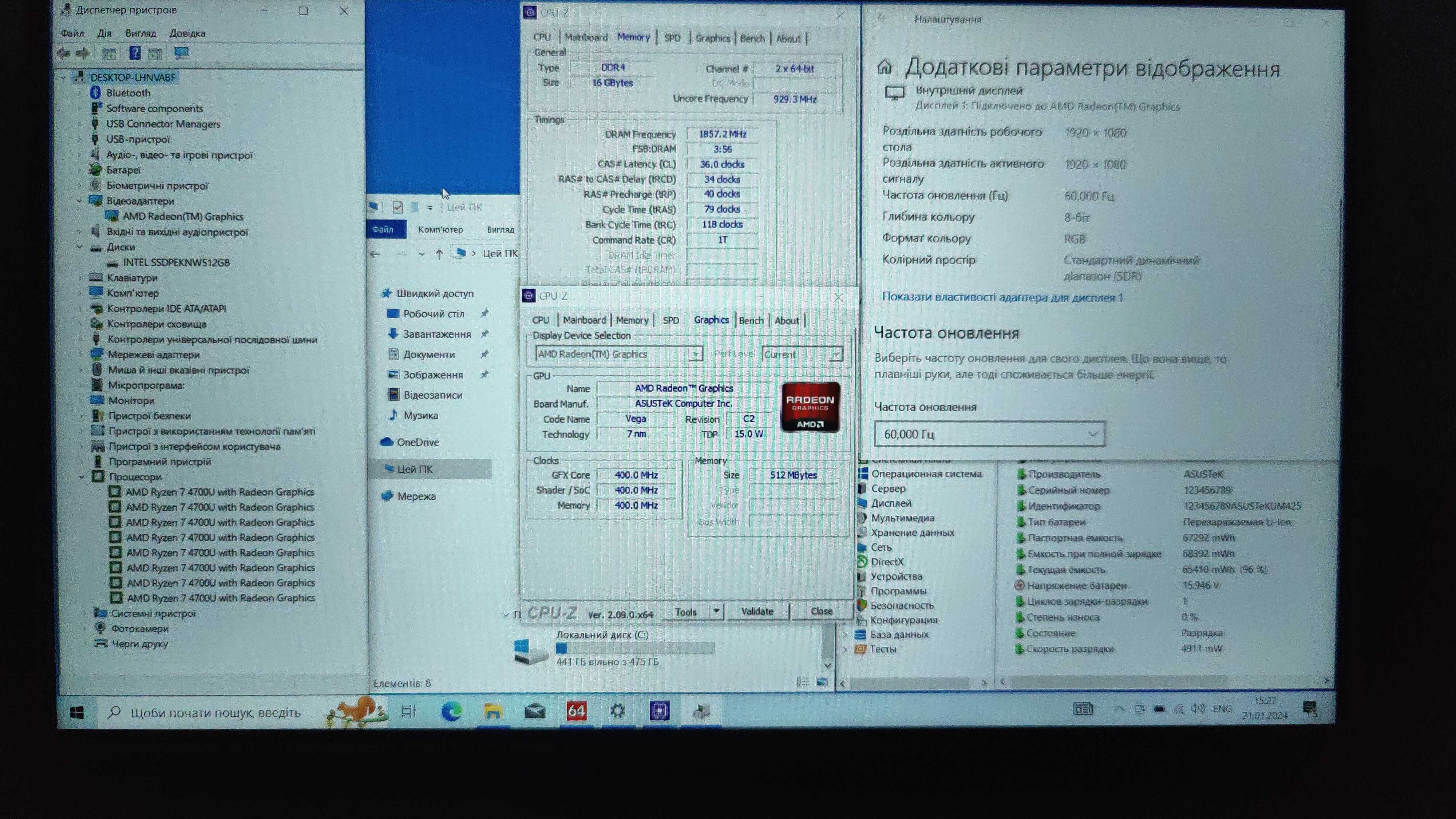Viewport: 1456px width, 819px height.
Task: Select Швидкий доступ in Explorer sidebar
Action: tap(435, 293)
